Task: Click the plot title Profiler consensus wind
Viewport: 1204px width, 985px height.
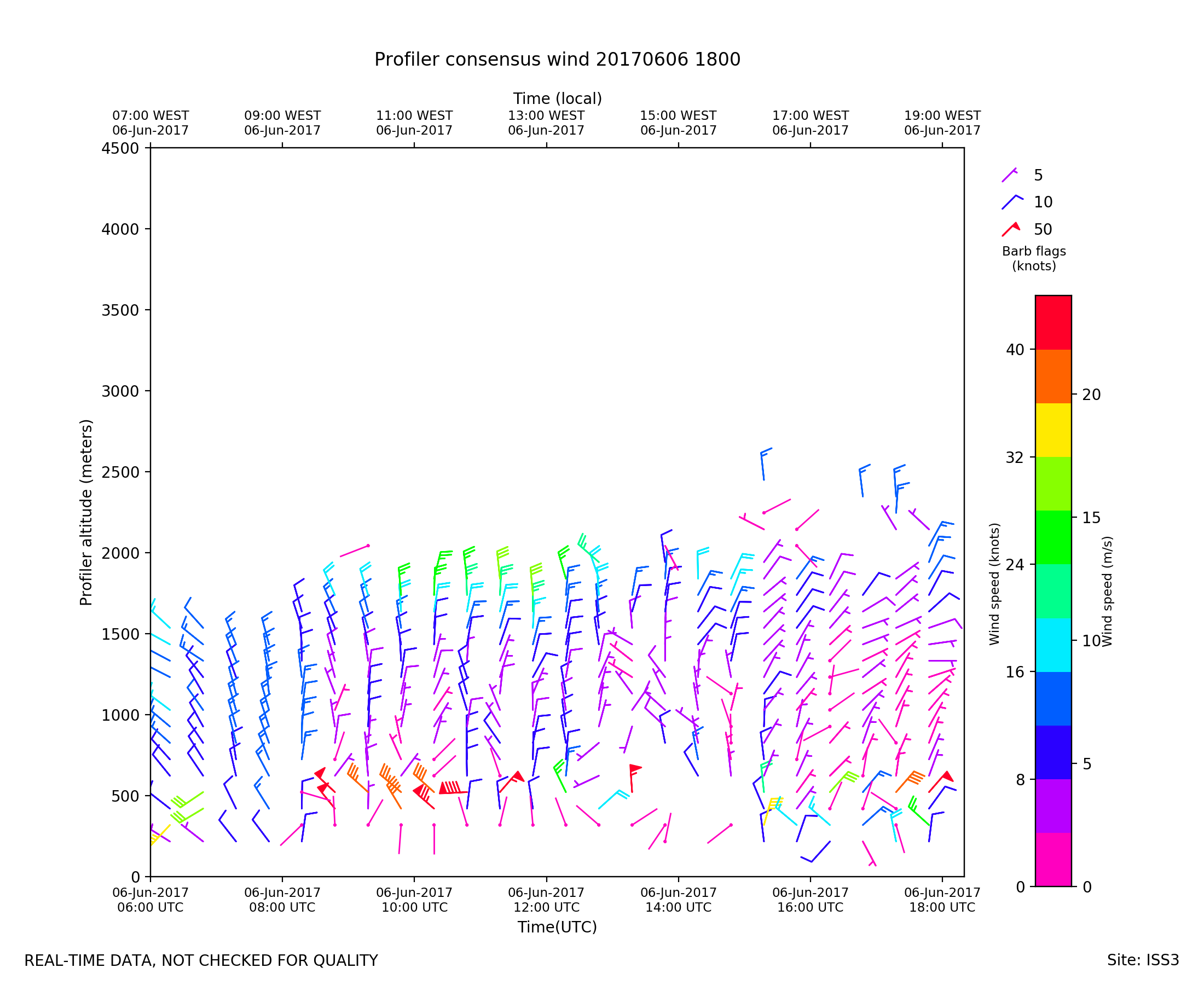Action: [x=557, y=60]
